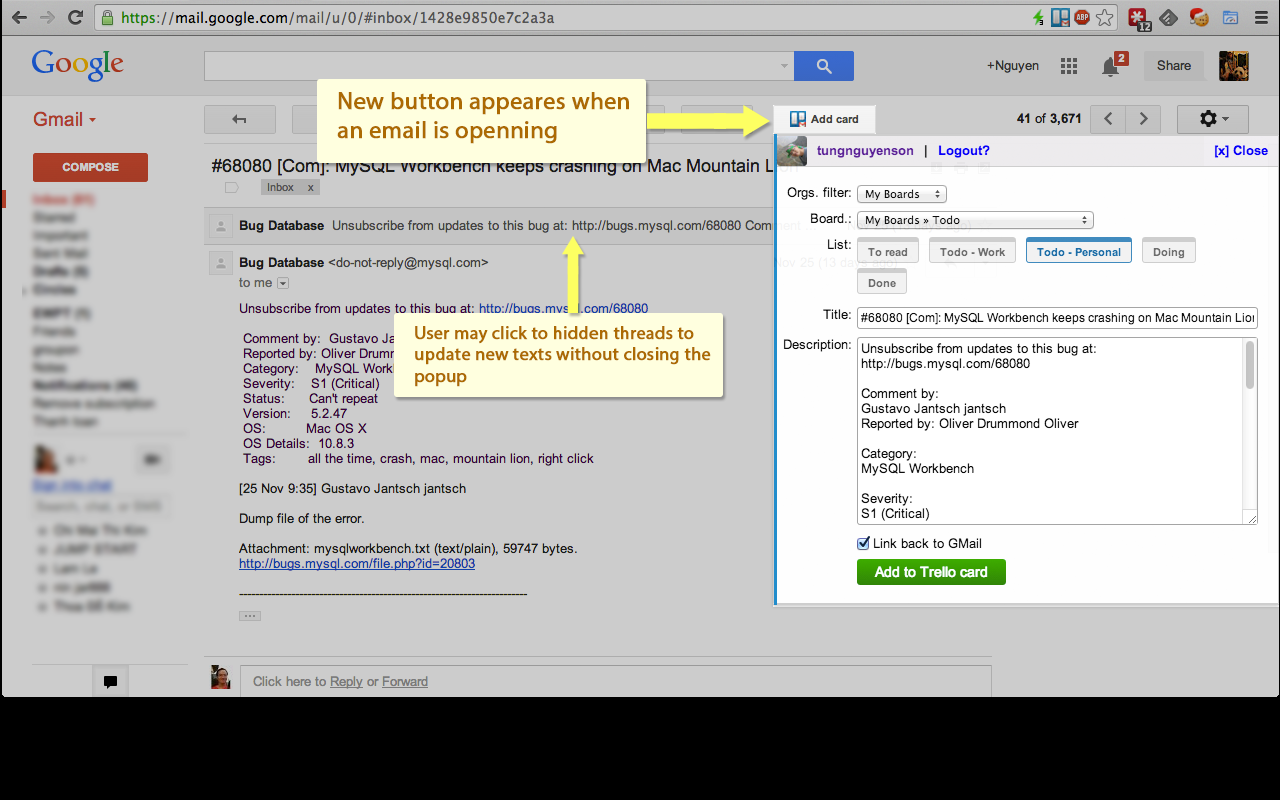The height and width of the screenshot is (800, 1280).
Task: Open the Google apps grid
Action: pos(1068,65)
